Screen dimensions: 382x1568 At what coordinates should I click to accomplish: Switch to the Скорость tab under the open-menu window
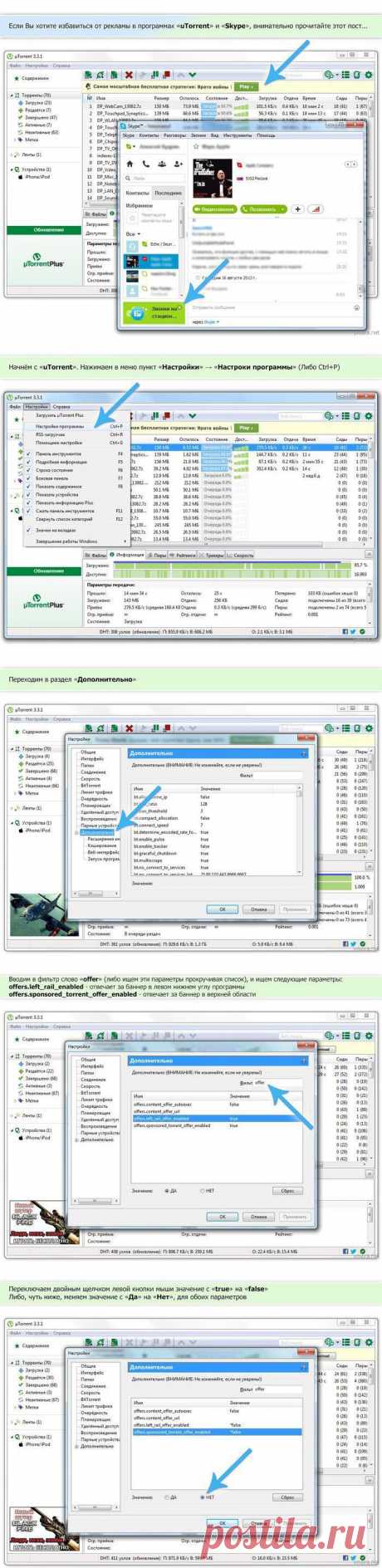pyautogui.click(x=241, y=555)
